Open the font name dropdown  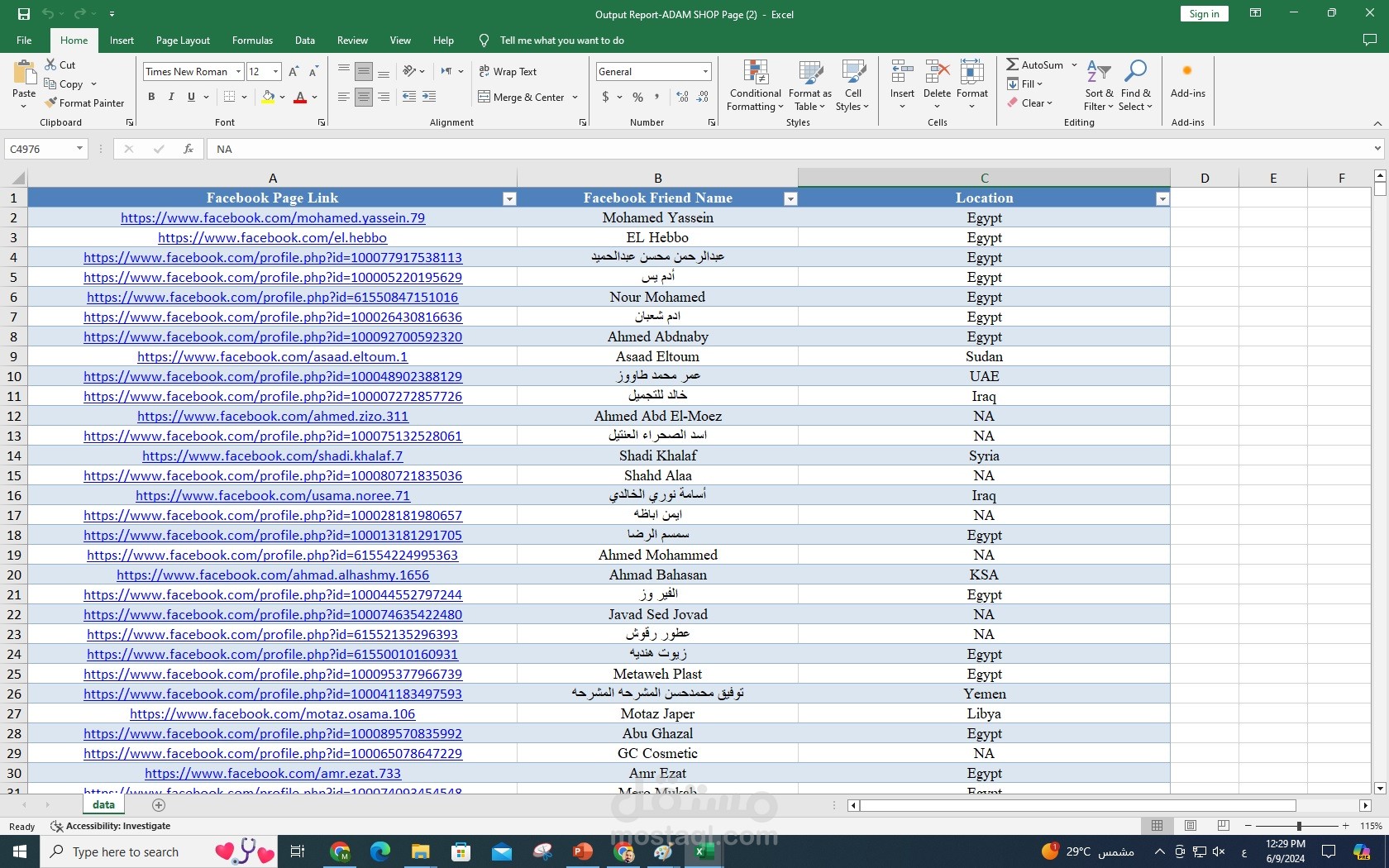coord(238,72)
